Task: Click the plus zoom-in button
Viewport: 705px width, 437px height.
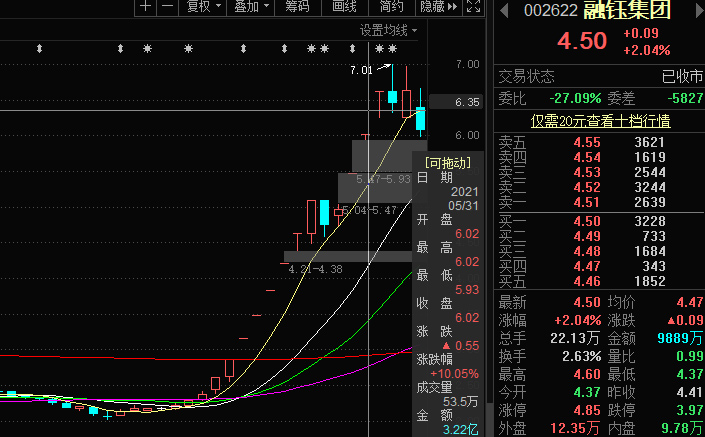Action: (145, 6)
